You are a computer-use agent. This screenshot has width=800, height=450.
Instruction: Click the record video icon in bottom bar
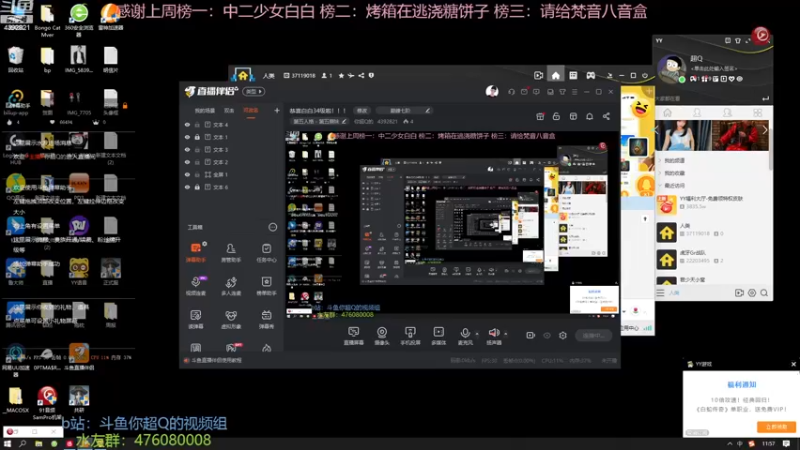click(531, 335)
